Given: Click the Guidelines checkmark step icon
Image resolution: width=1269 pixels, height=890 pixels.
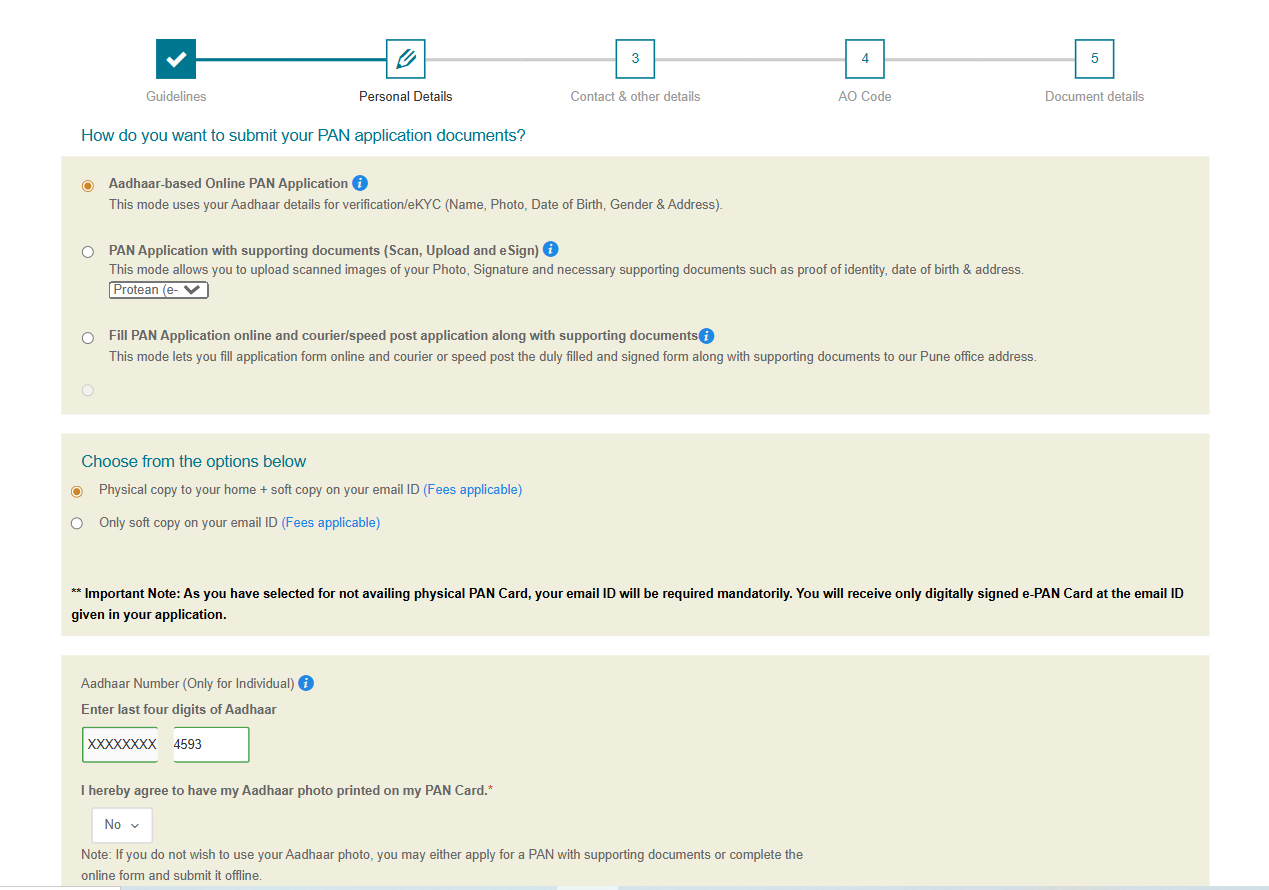Looking at the screenshot, I should pyautogui.click(x=176, y=59).
